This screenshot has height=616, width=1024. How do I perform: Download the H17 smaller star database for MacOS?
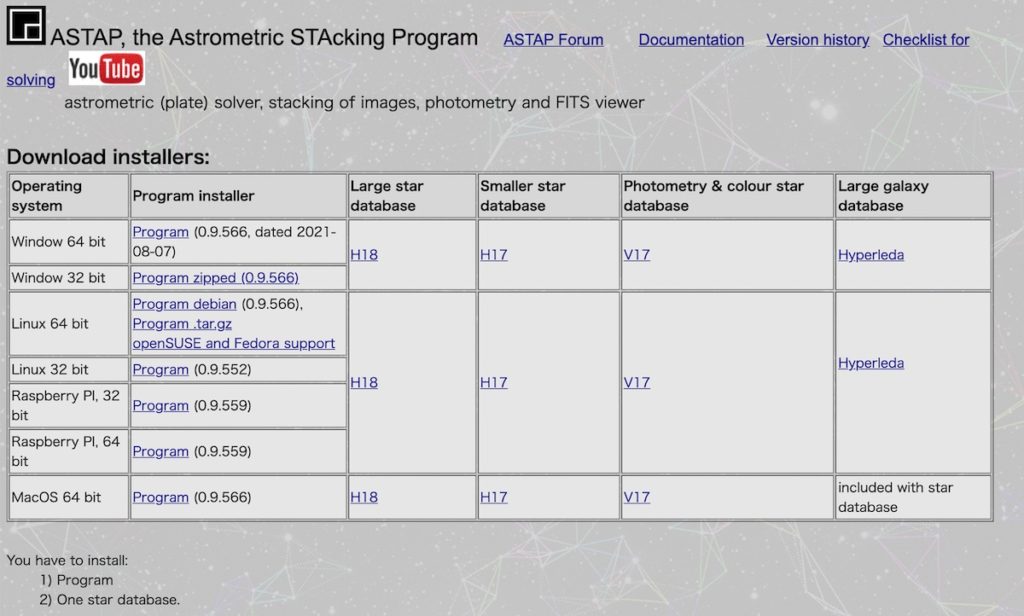coord(493,497)
